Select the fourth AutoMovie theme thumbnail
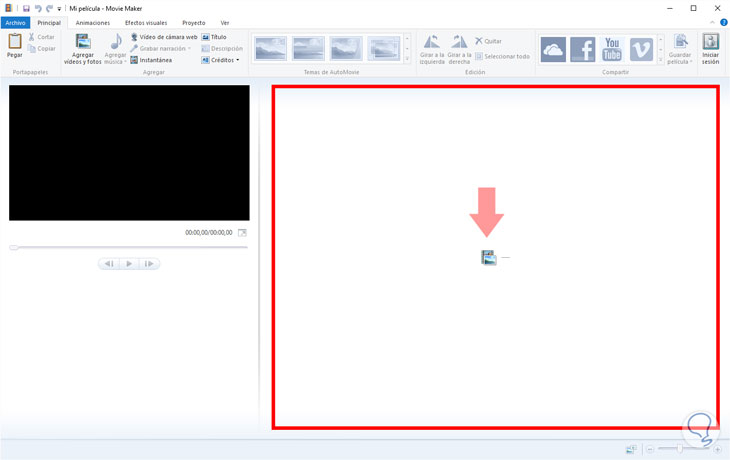This screenshot has height=460, width=730. (x=384, y=48)
